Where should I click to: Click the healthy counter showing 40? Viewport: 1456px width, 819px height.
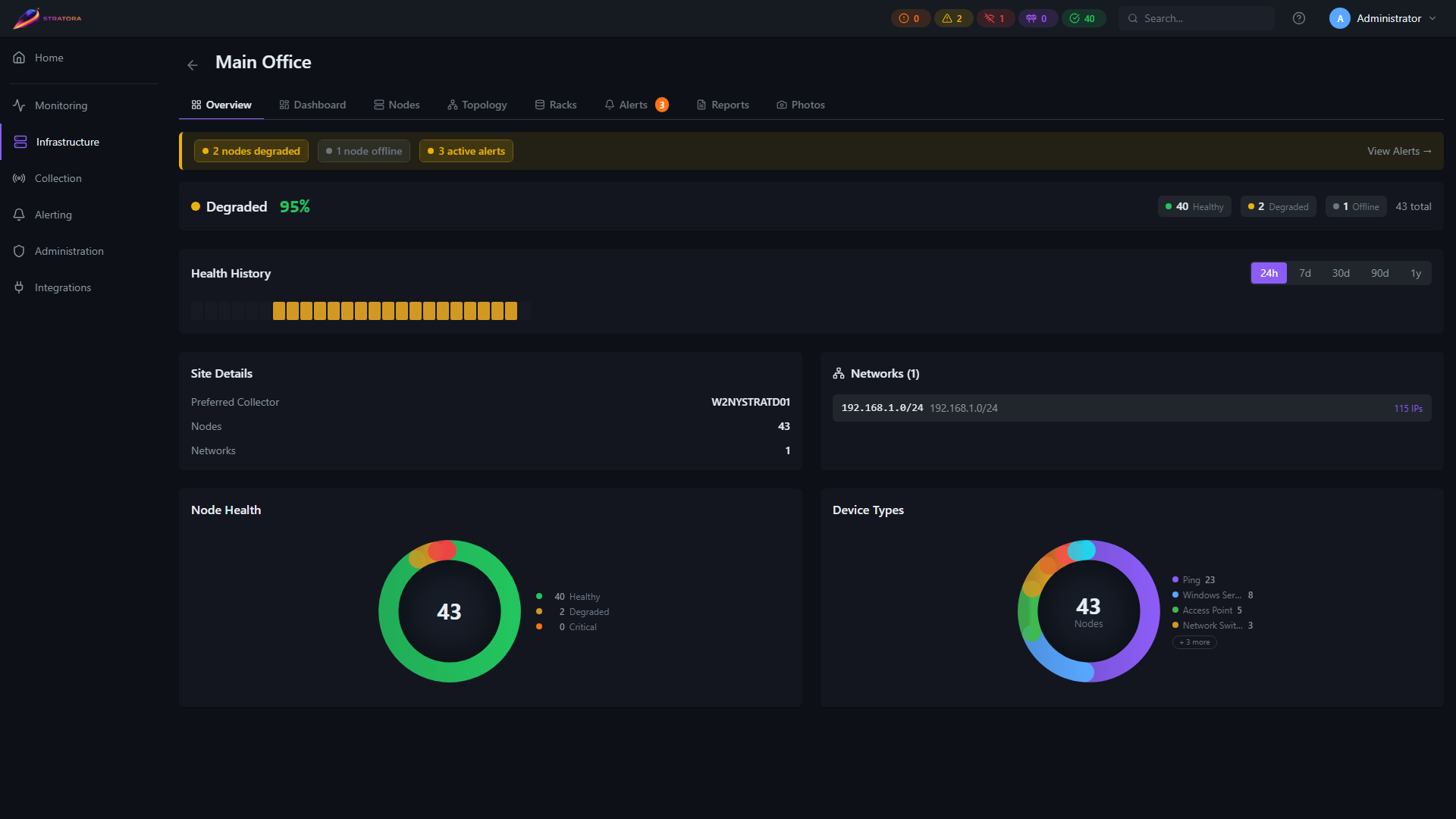(1083, 18)
